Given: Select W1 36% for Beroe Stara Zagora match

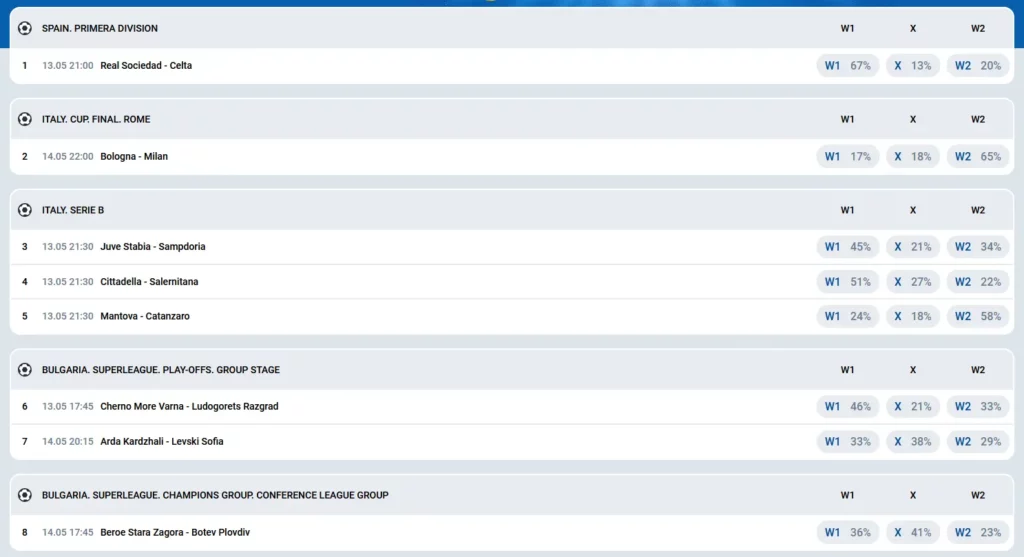Looking at the screenshot, I should (x=848, y=532).
